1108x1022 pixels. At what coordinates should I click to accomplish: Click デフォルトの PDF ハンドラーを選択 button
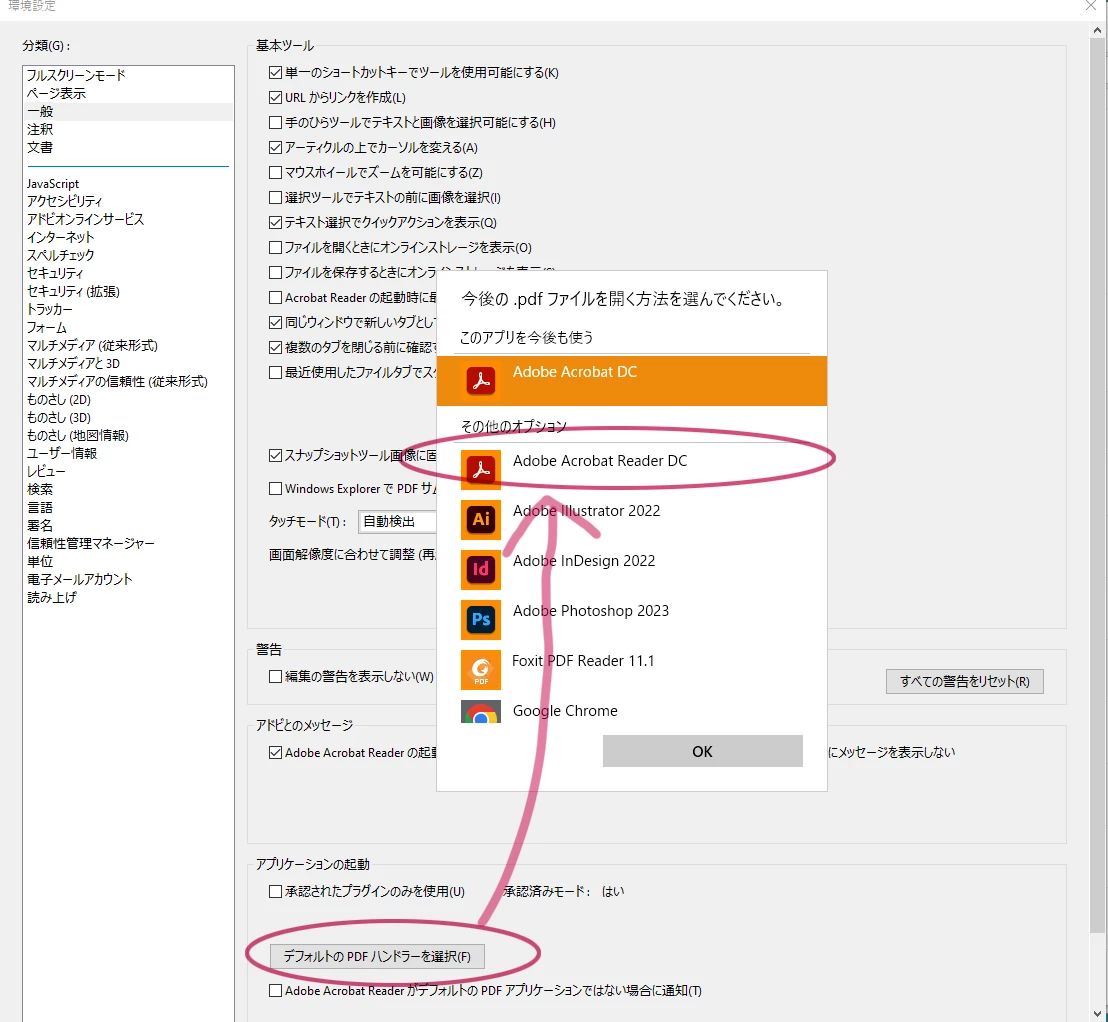coord(377,956)
